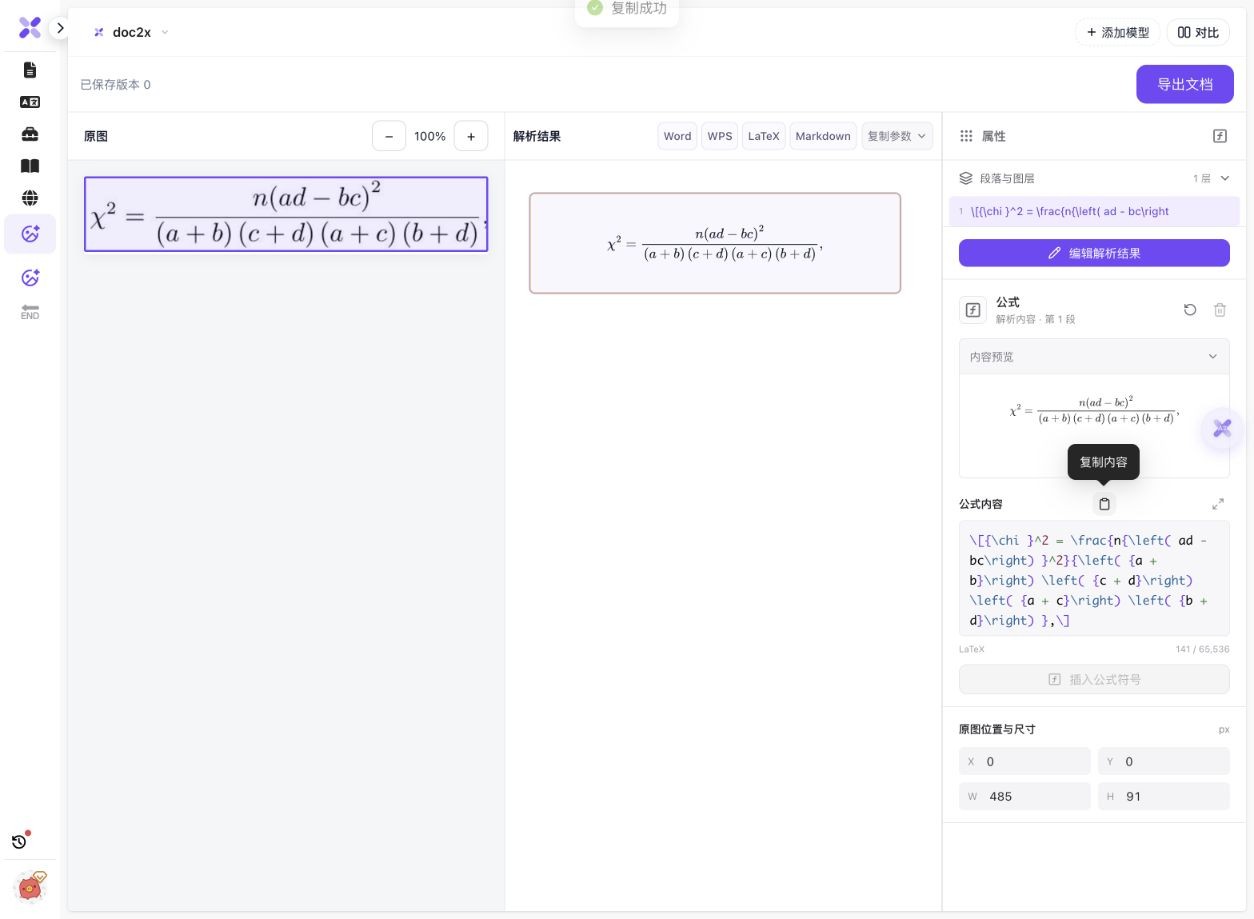Open the toolbox icon in the sidebar

click(x=30, y=134)
